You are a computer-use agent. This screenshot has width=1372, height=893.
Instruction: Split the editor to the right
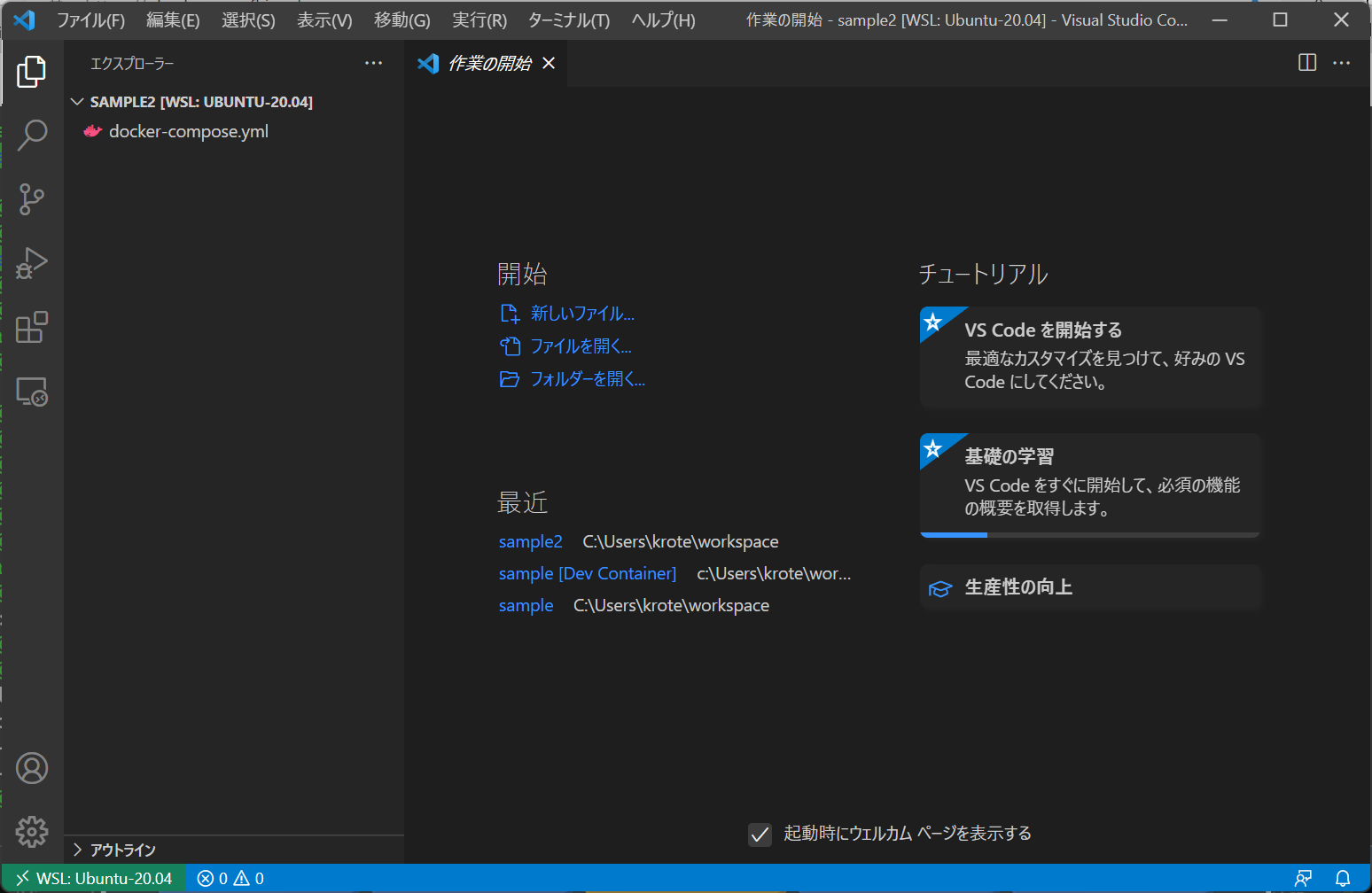point(1307,63)
